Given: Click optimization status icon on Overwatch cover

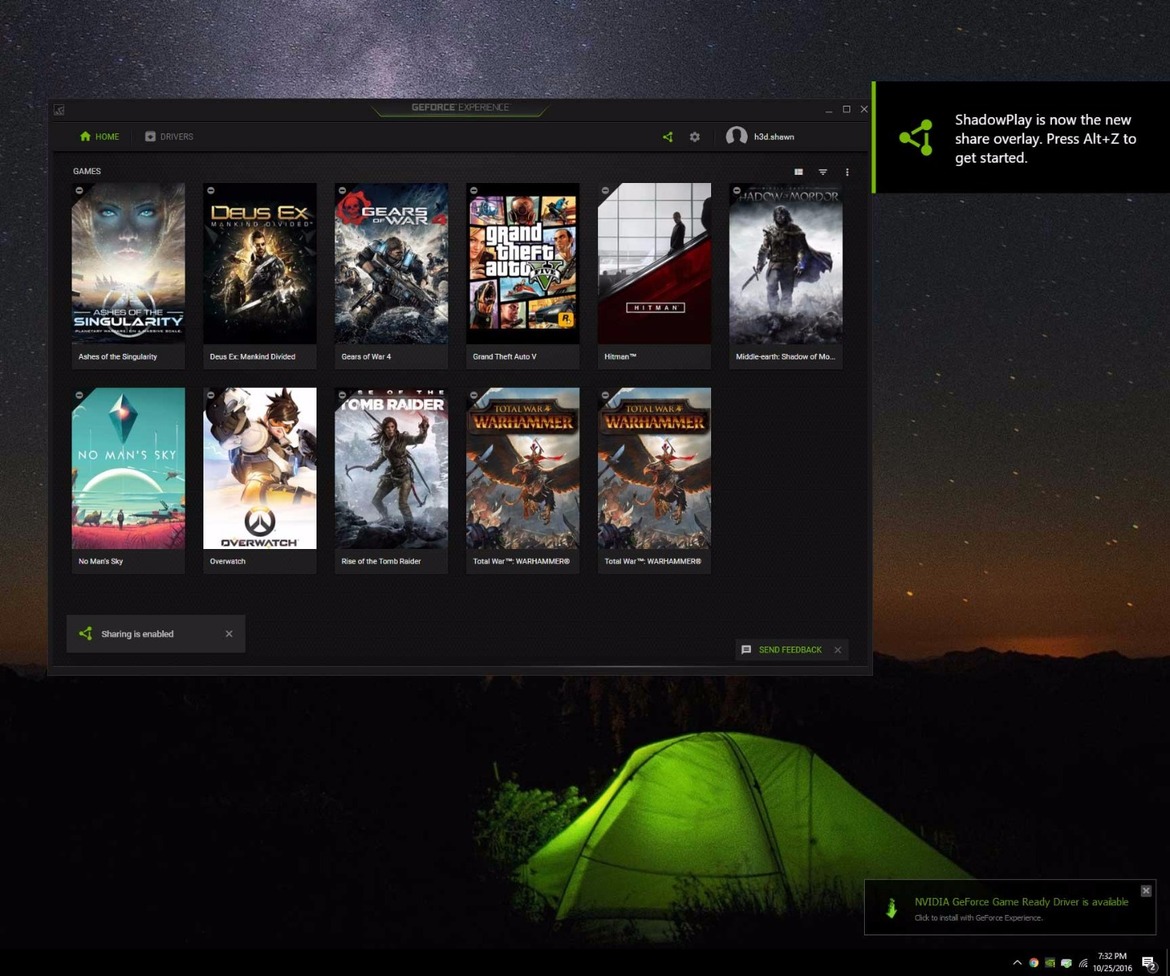Looking at the screenshot, I should point(210,395).
